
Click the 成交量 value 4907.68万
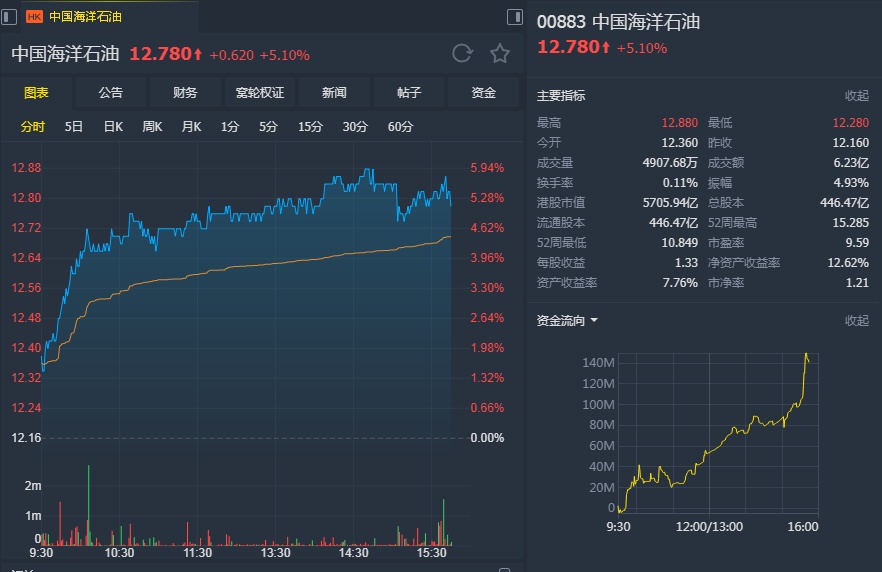point(670,163)
